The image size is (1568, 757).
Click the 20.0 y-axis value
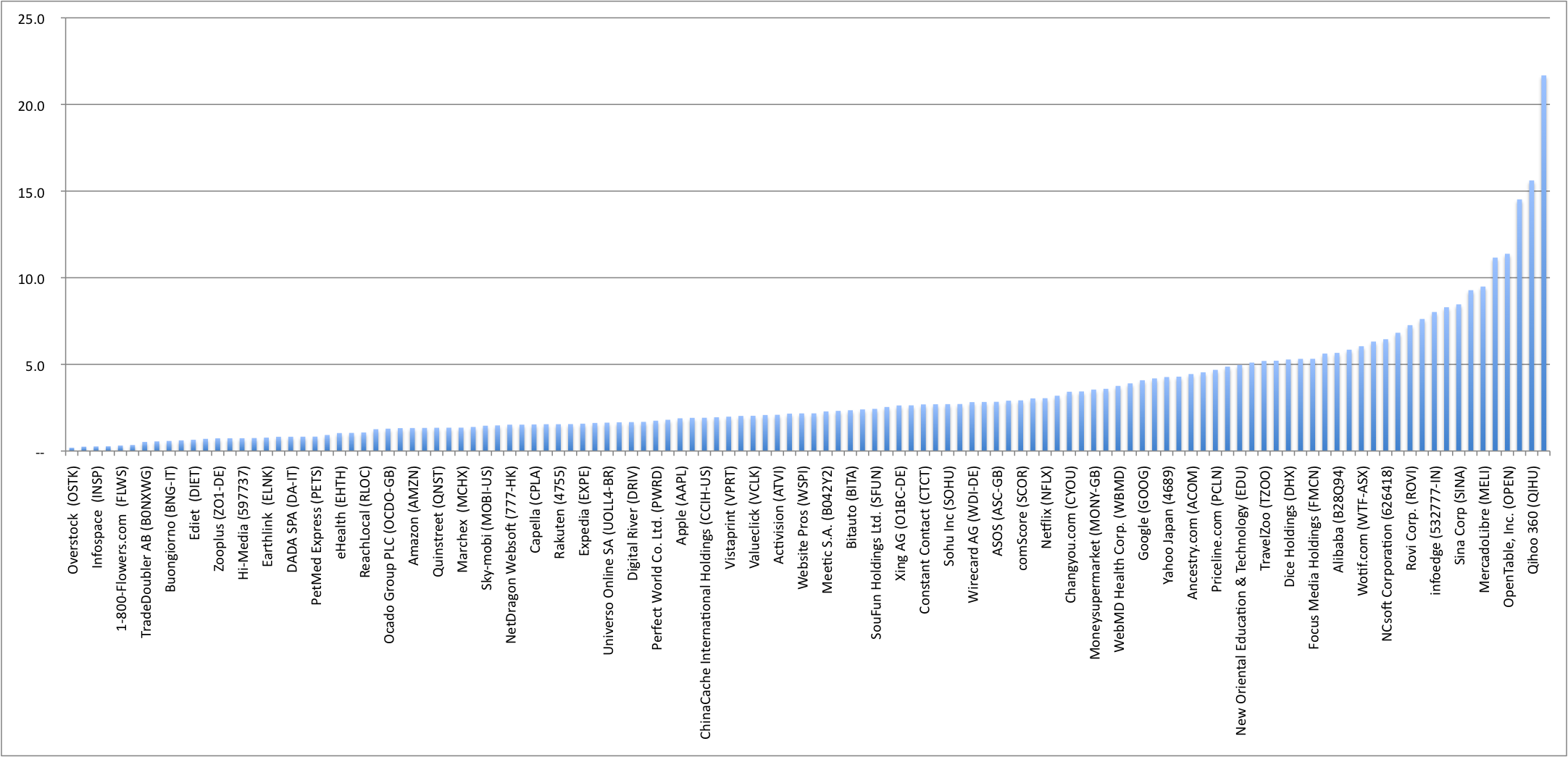[31, 106]
